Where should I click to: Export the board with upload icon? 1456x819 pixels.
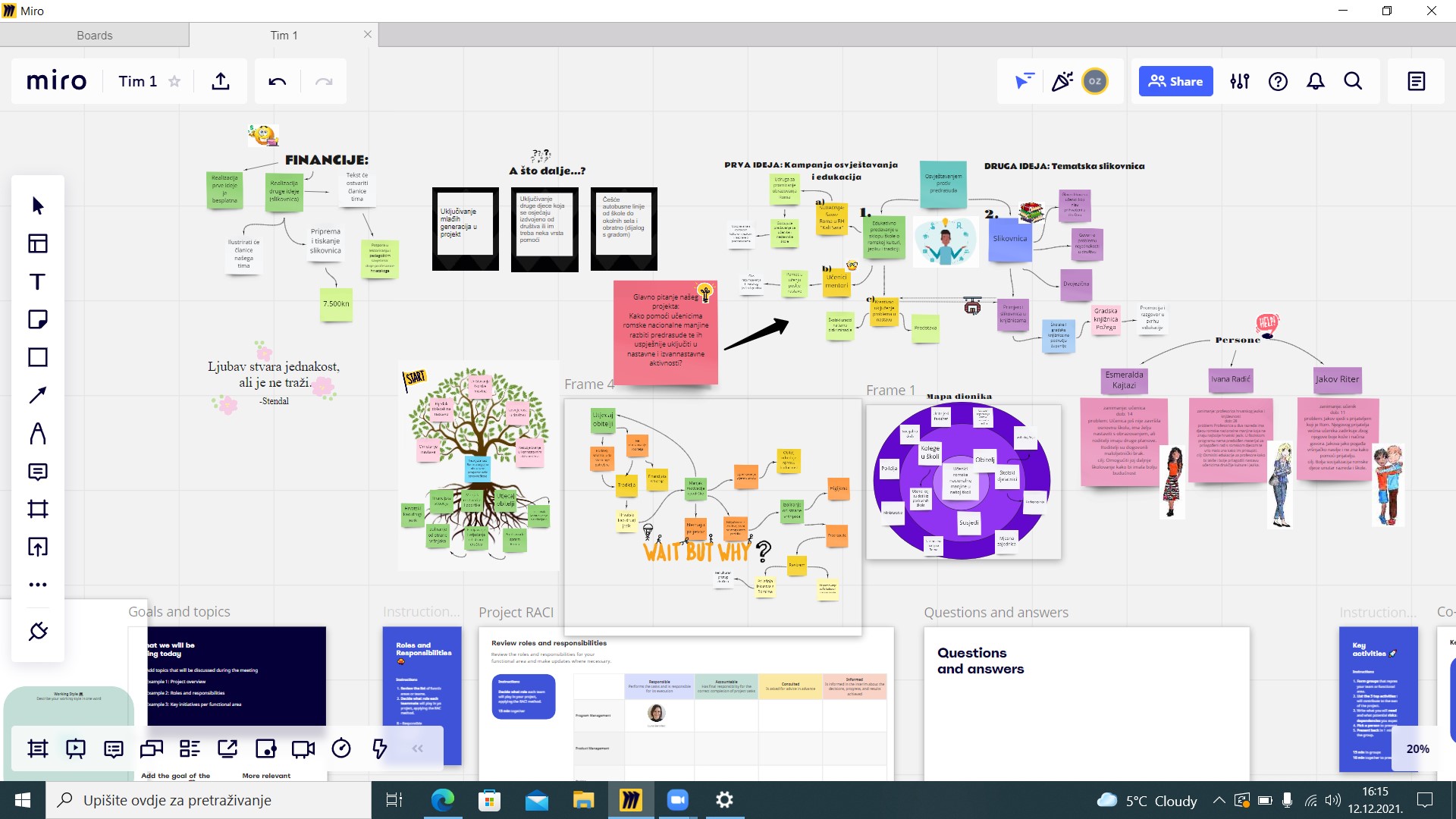221,81
